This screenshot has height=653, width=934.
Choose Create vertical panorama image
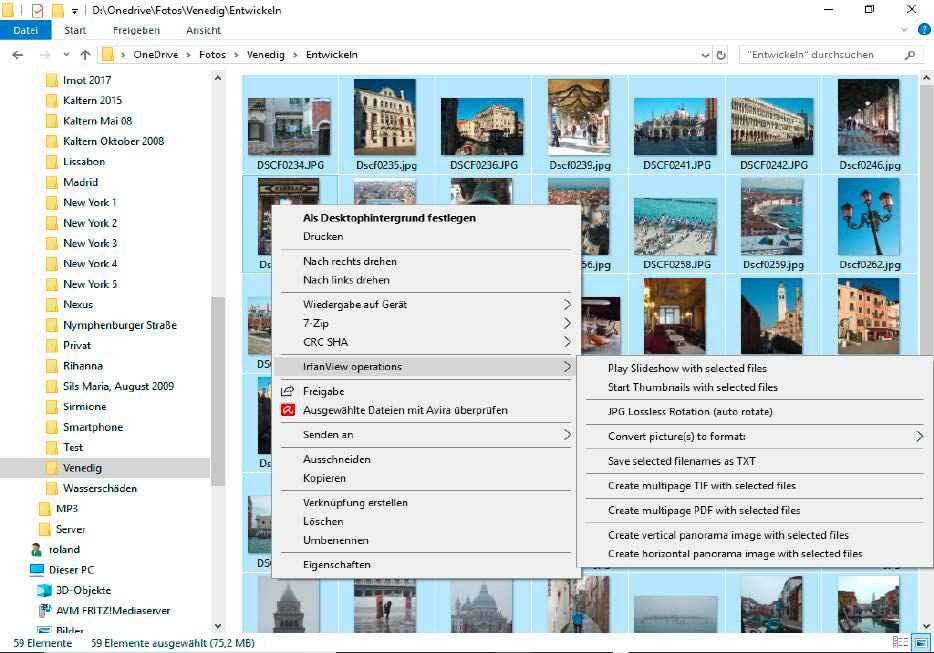click(728, 534)
